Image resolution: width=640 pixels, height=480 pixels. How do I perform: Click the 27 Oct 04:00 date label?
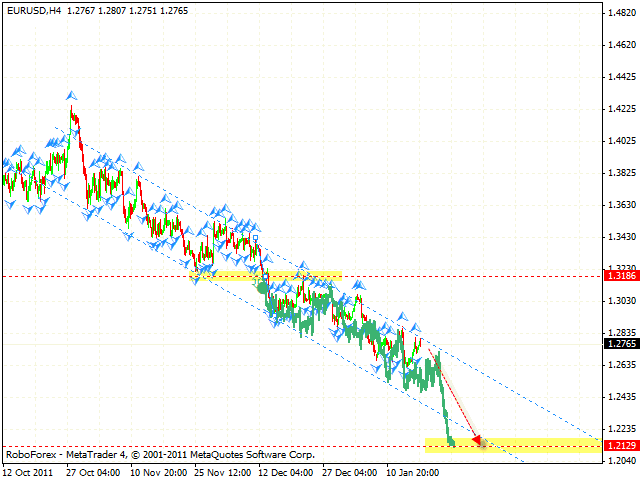pos(94,472)
